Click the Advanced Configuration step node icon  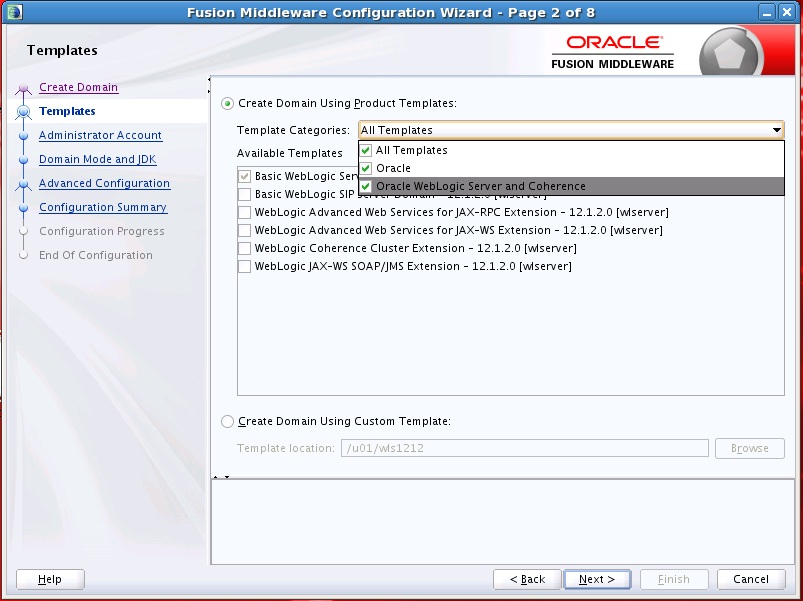pyautogui.click(x=24, y=184)
